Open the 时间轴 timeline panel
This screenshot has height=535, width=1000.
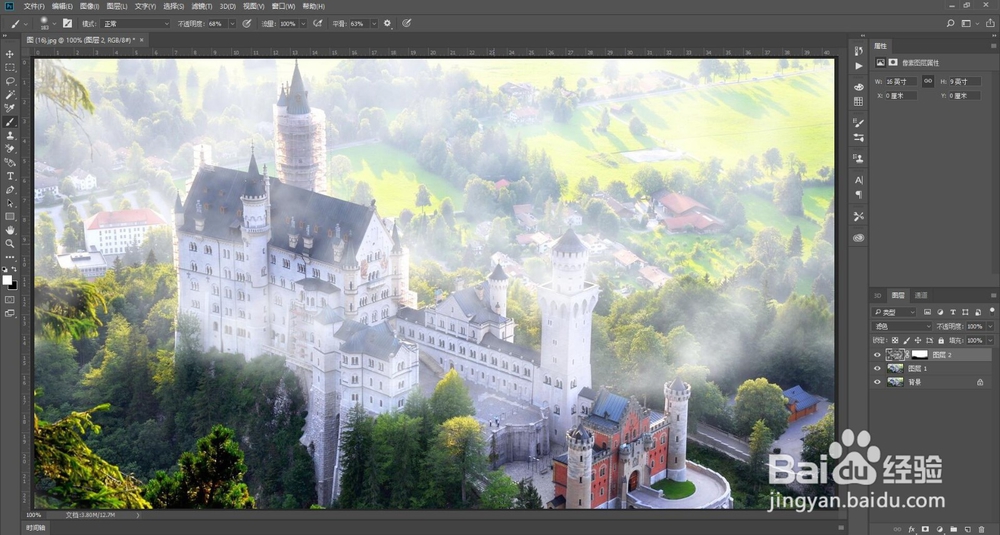[36, 528]
